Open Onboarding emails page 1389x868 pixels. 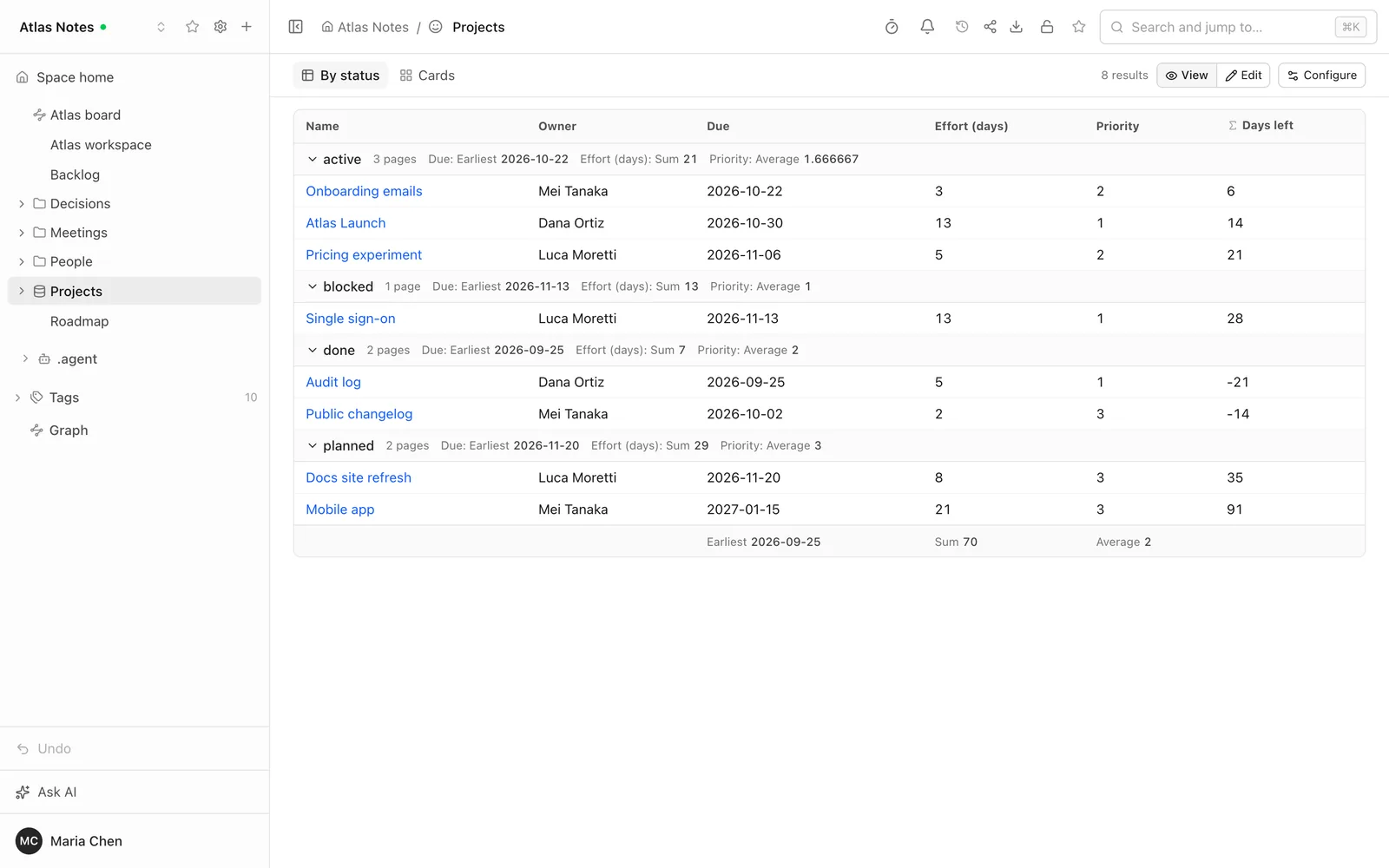(364, 191)
